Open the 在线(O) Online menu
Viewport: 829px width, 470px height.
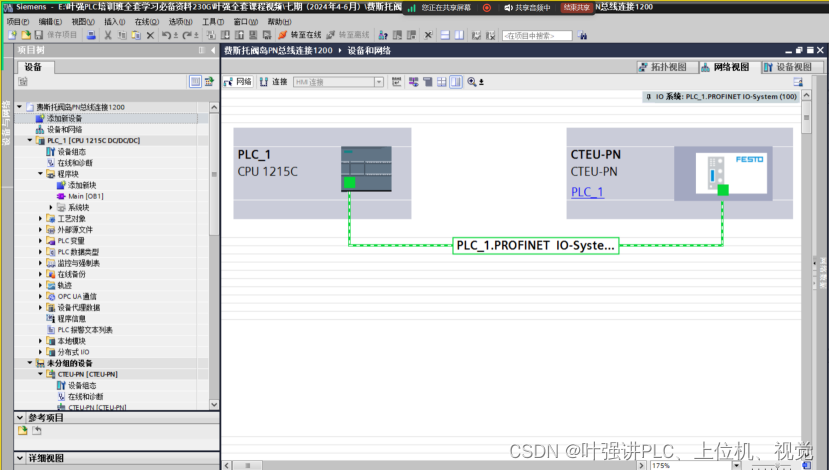tap(146, 22)
